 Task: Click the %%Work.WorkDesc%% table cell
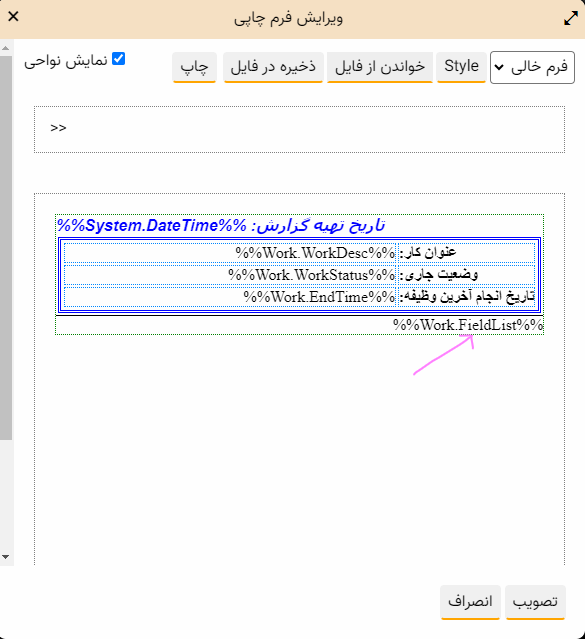click(x=230, y=253)
